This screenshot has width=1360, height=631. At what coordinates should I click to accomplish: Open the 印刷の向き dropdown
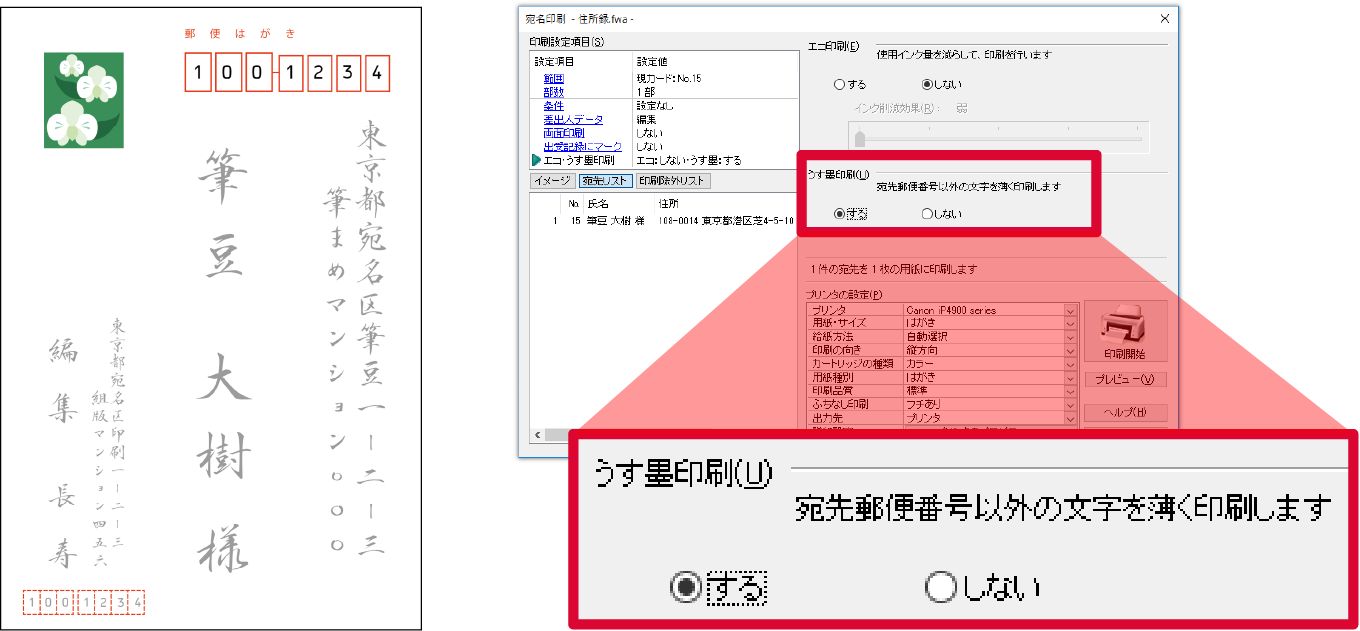[1069, 350]
